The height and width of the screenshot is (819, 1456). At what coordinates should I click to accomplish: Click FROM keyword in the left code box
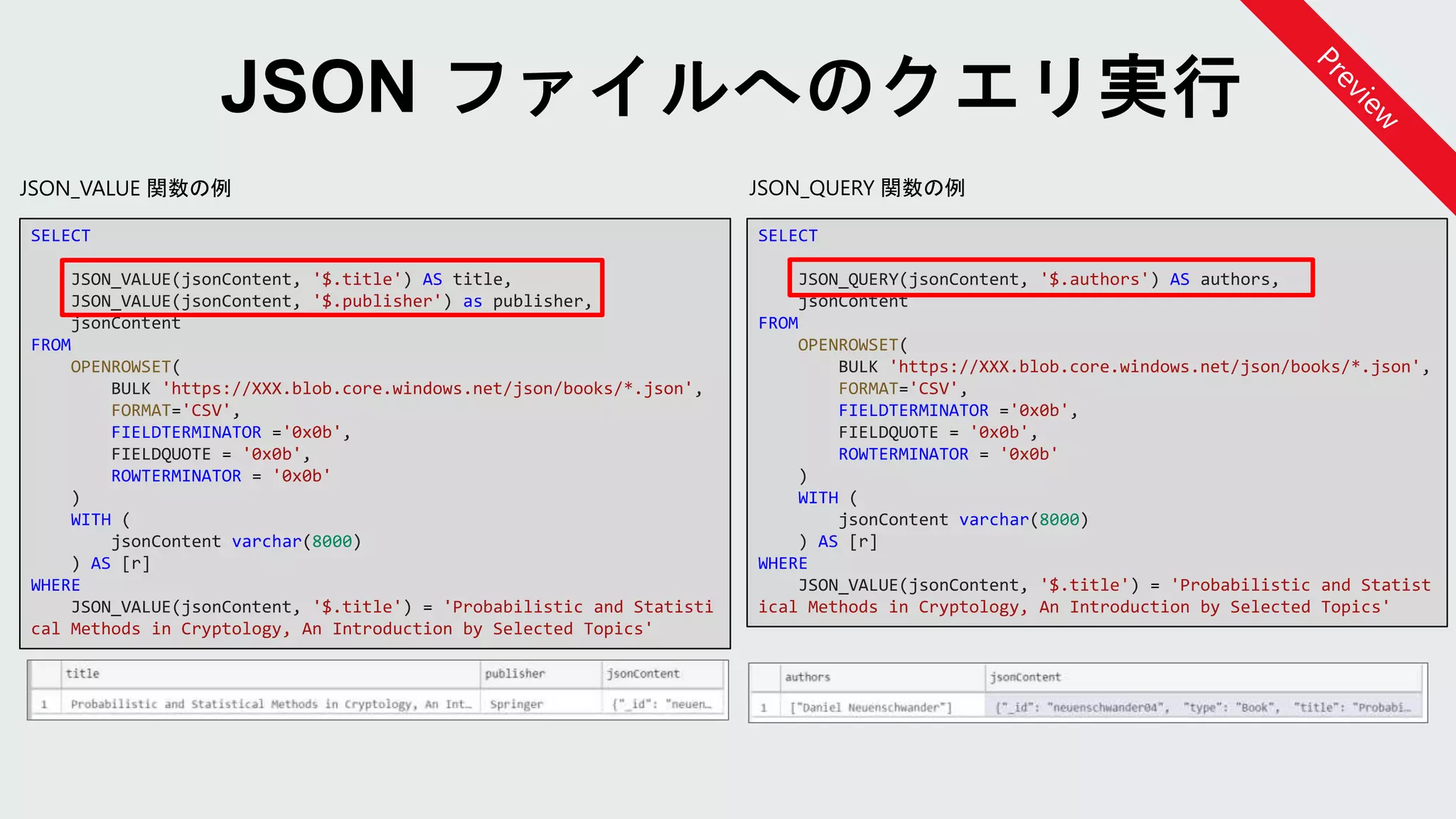click(x=50, y=345)
